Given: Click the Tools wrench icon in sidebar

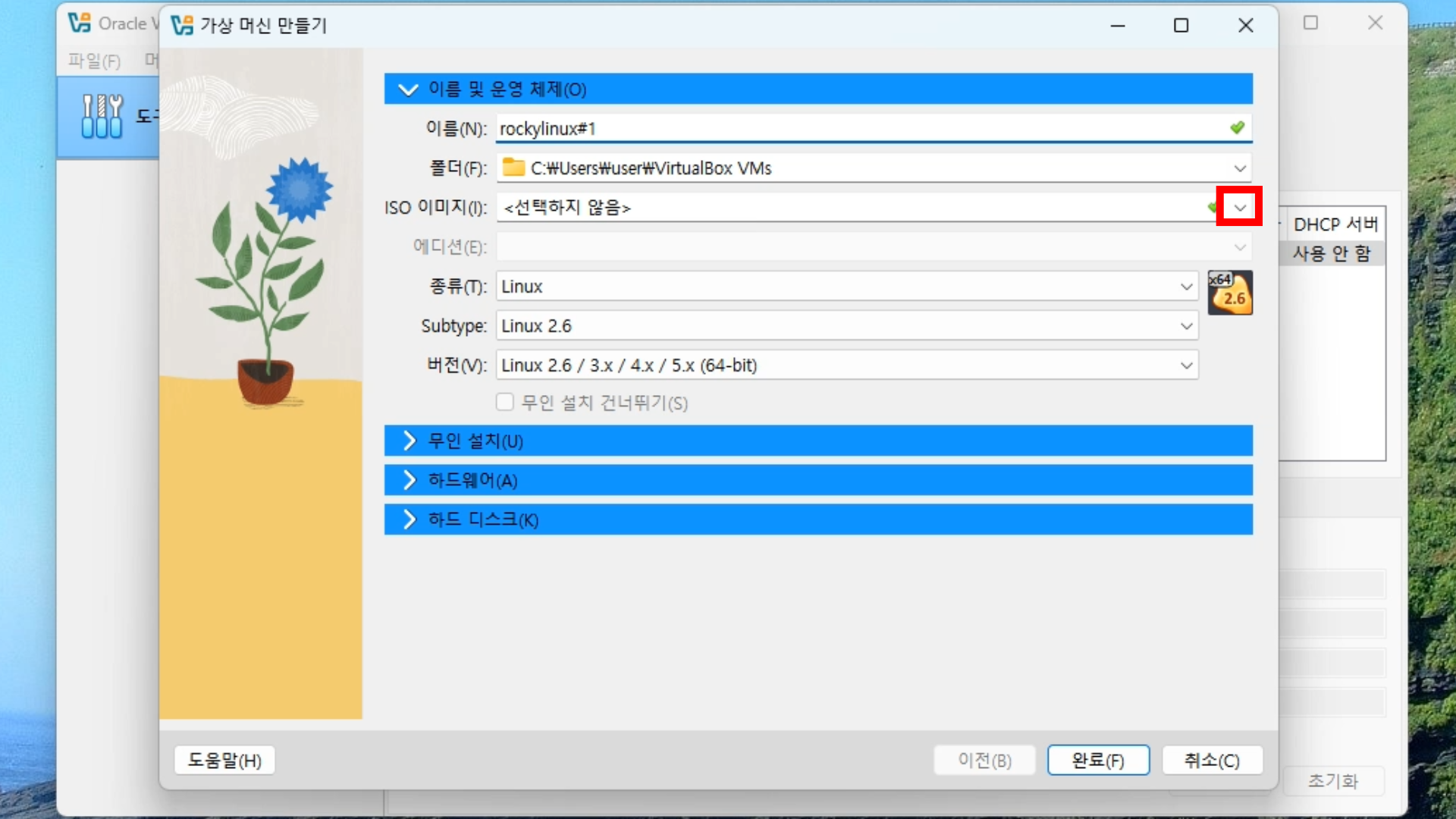Looking at the screenshot, I should 102,116.
